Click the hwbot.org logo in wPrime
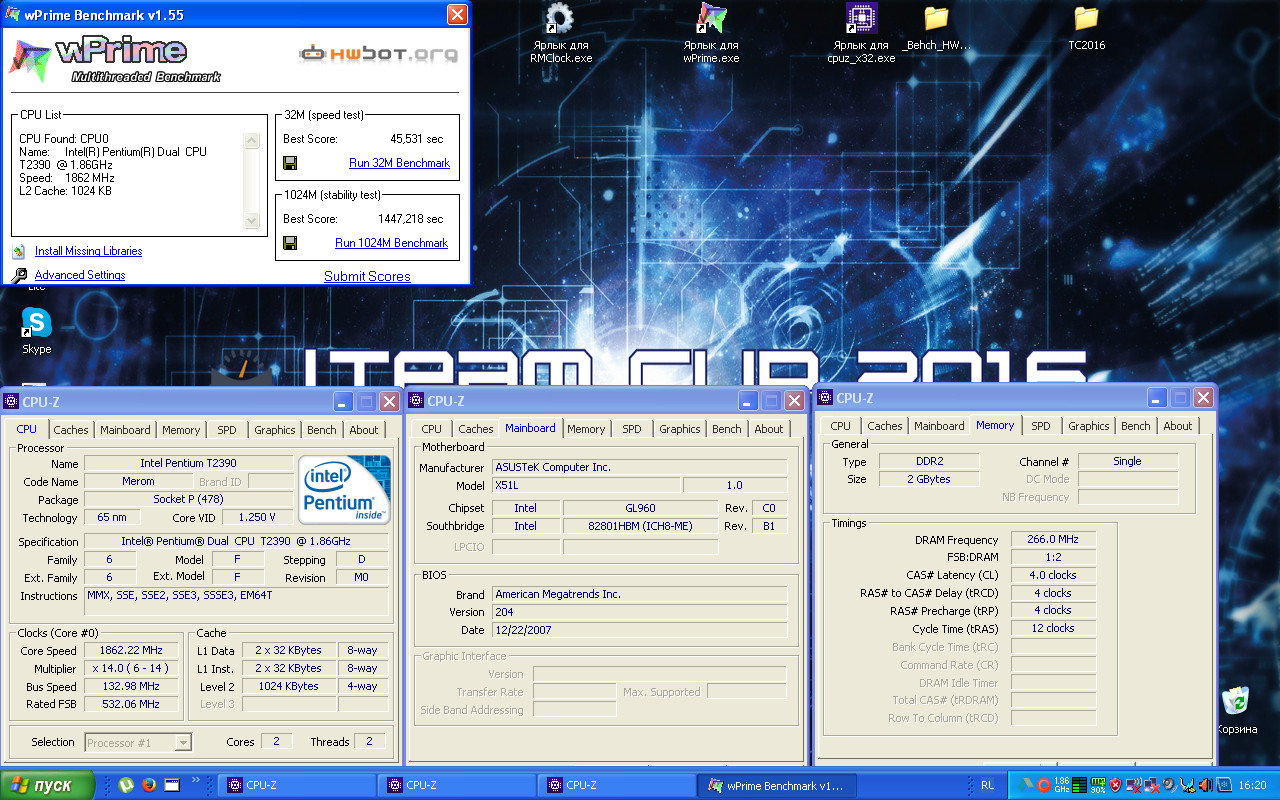This screenshot has height=800, width=1280. pyautogui.click(x=379, y=53)
